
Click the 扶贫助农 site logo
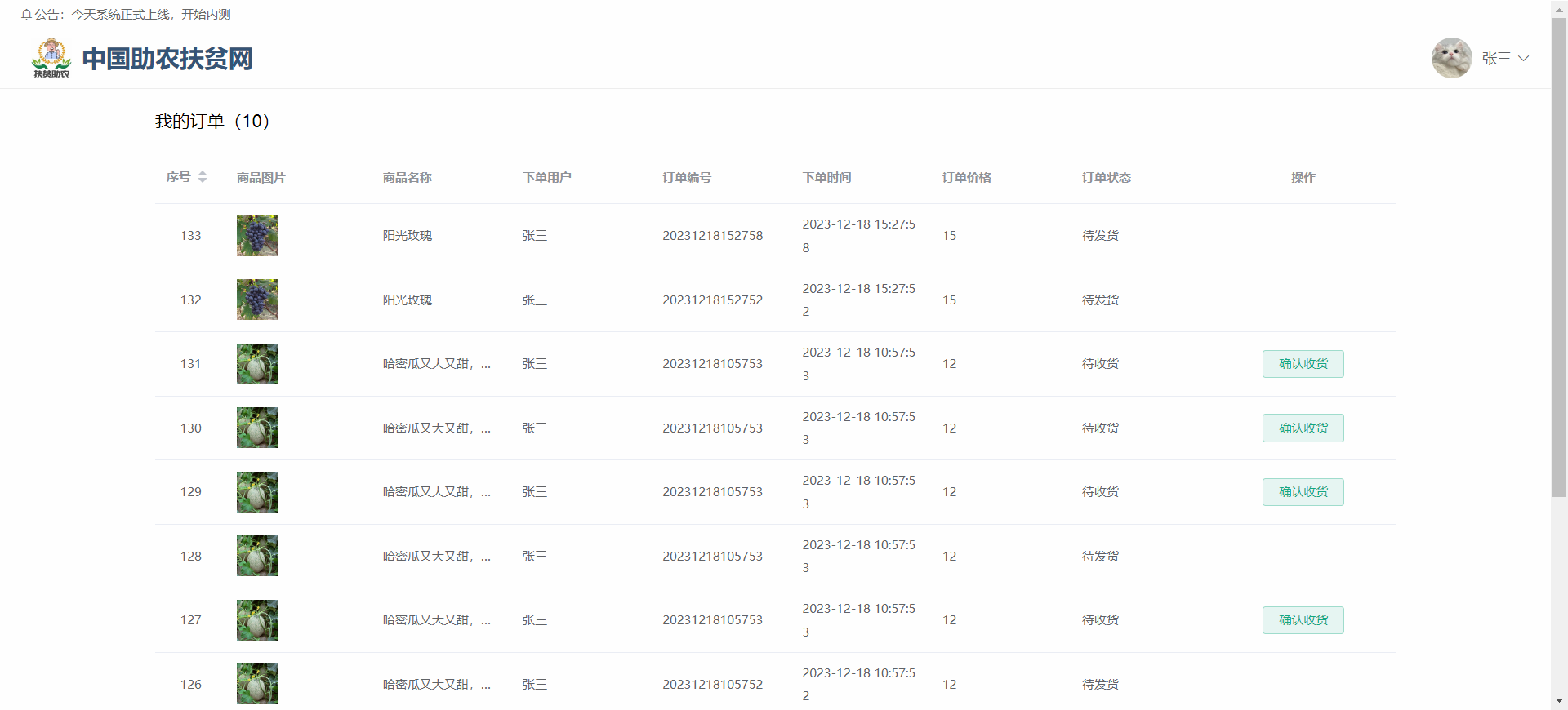pos(51,58)
